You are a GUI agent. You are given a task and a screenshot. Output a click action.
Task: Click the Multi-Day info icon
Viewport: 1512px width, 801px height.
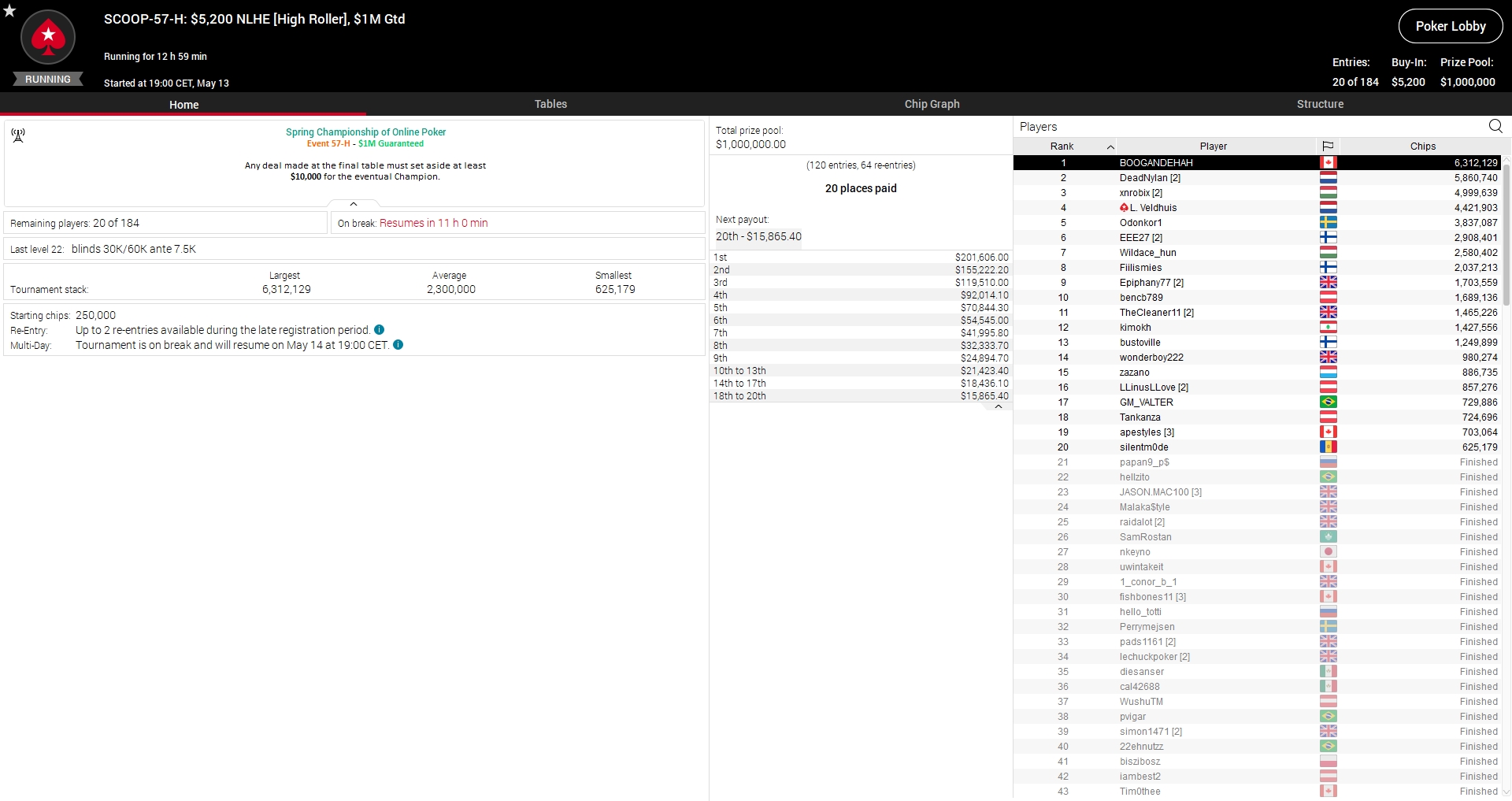point(398,345)
